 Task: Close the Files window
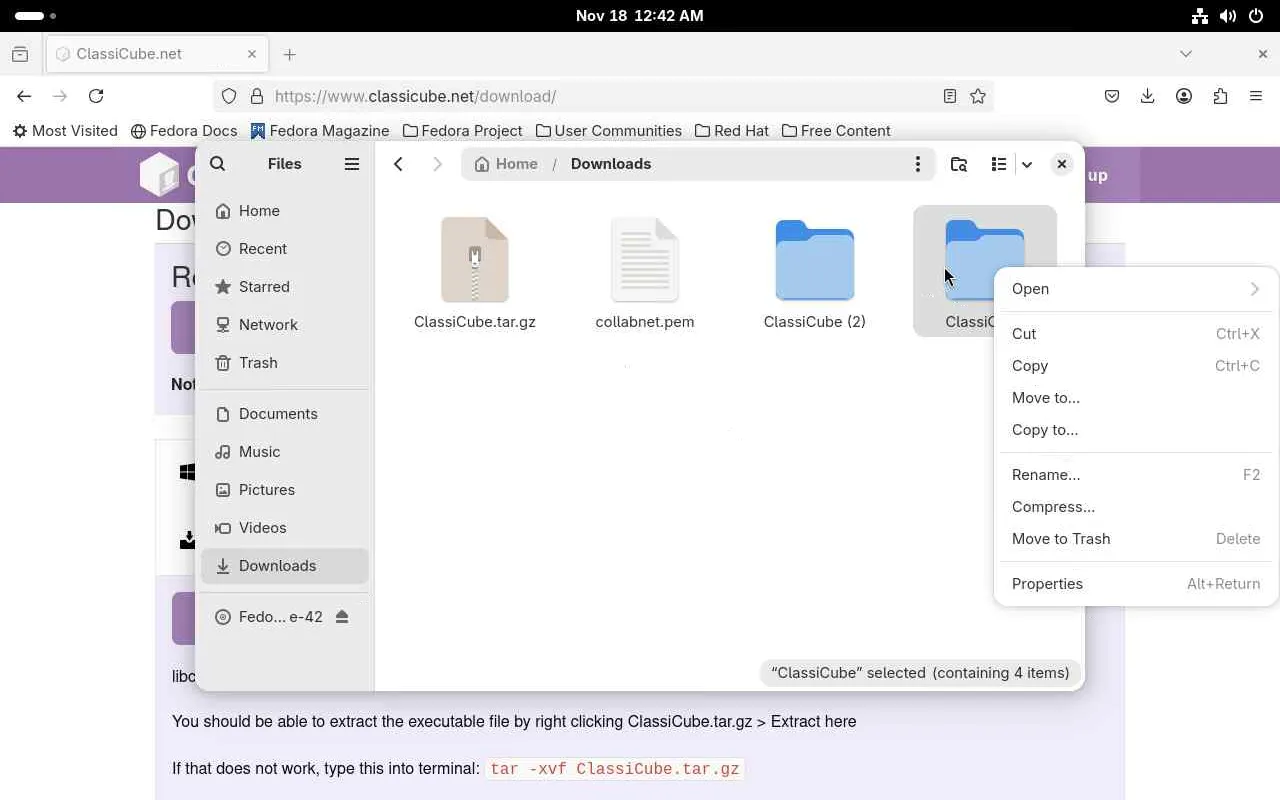pos(1062,164)
